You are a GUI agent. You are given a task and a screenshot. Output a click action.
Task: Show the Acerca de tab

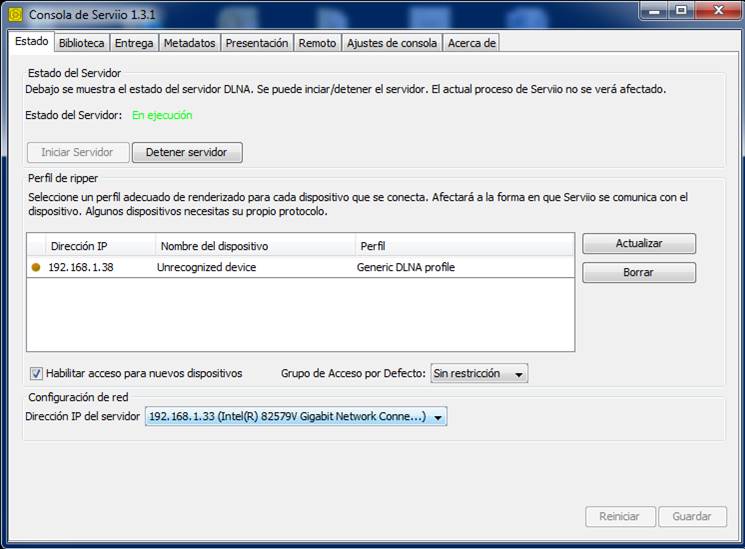pos(471,43)
